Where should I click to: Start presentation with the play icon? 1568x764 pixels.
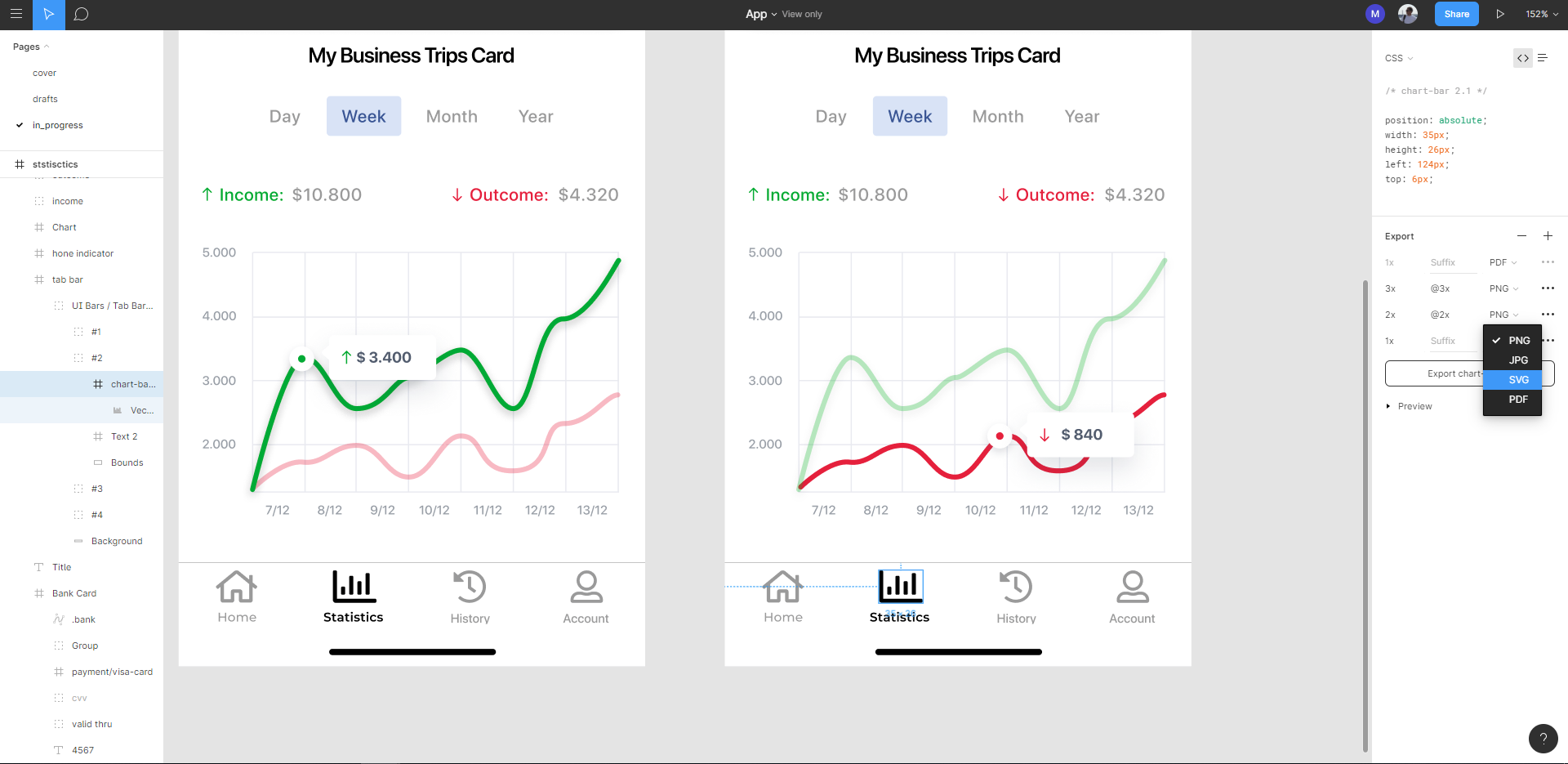click(1500, 14)
